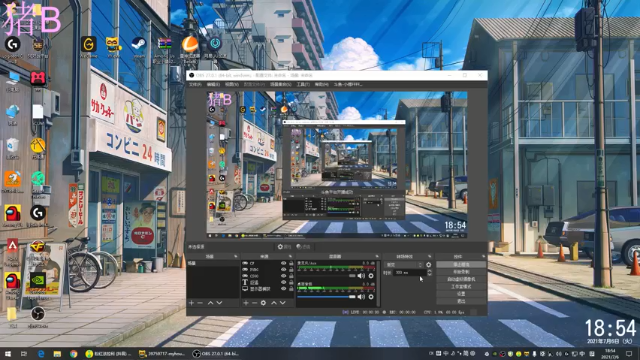Mute the desktop audio speaker icon
Viewport: 640px width, 360px height.
point(361,297)
